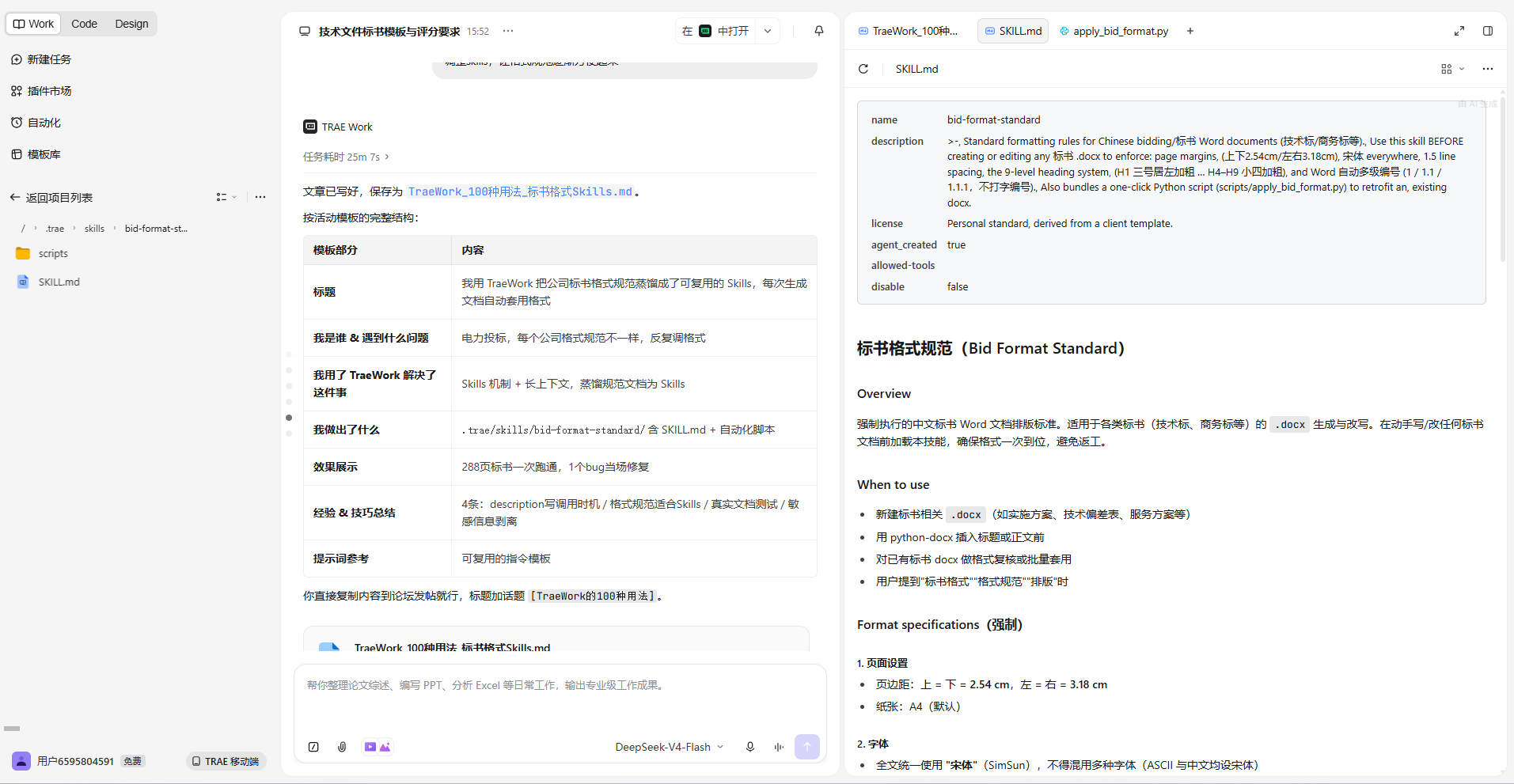The height and width of the screenshot is (784, 1514).
Task: Click the send message arrow button
Action: (x=807, y=747)
